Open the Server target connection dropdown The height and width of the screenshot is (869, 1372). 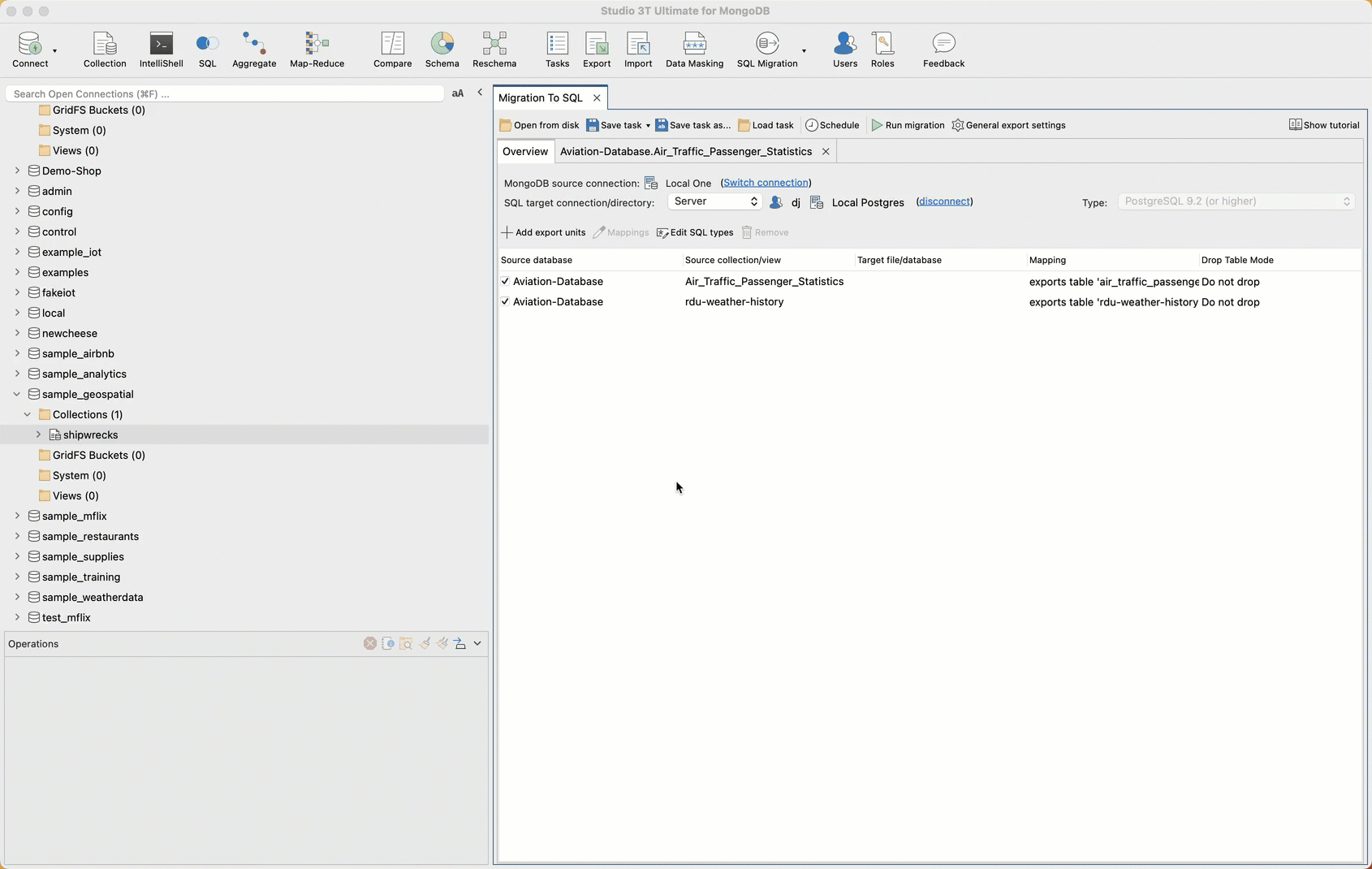(714, 201)
